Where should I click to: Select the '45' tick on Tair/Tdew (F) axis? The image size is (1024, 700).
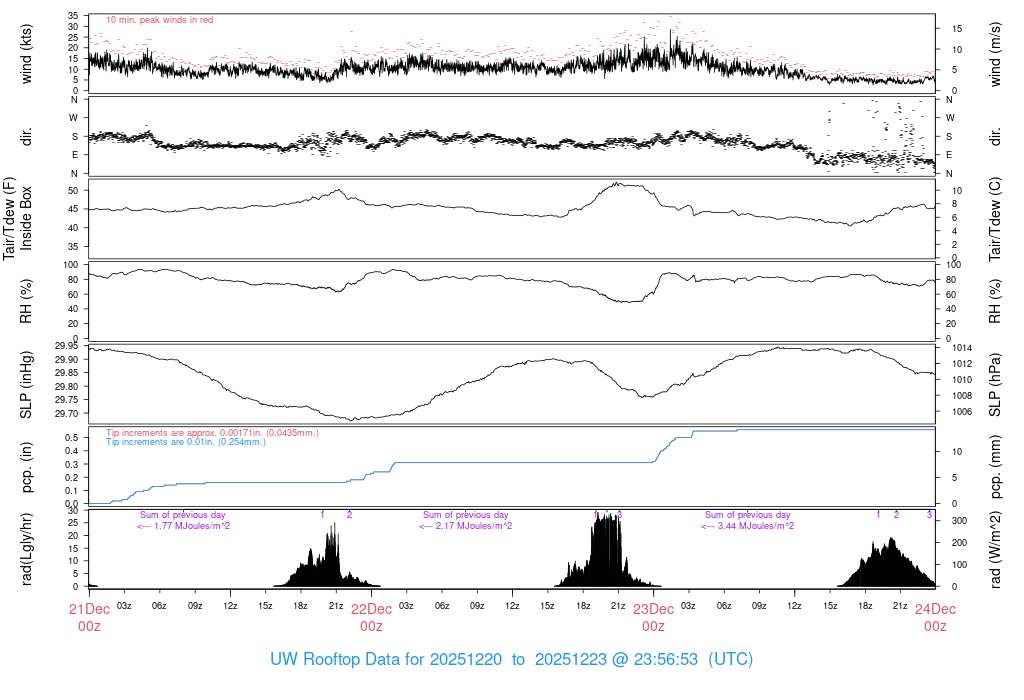pos(73,210)
